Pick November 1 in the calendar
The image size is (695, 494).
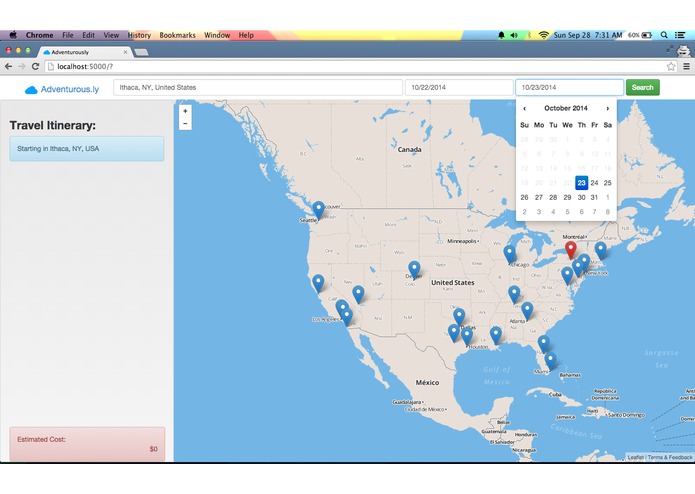tap(608, 198)
